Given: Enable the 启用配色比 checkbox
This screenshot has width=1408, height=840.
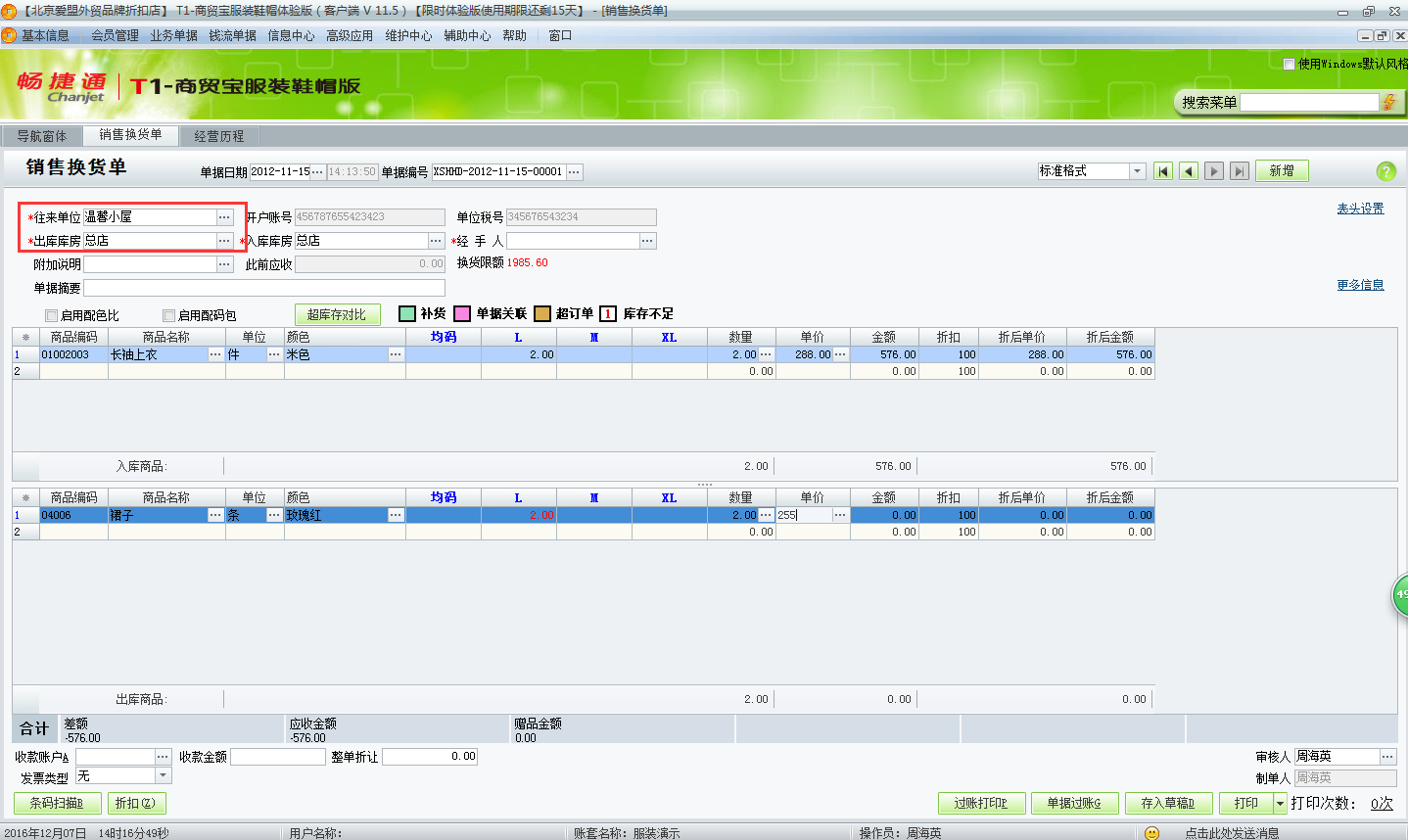Looking at the screenshot, I should (52, 315).
